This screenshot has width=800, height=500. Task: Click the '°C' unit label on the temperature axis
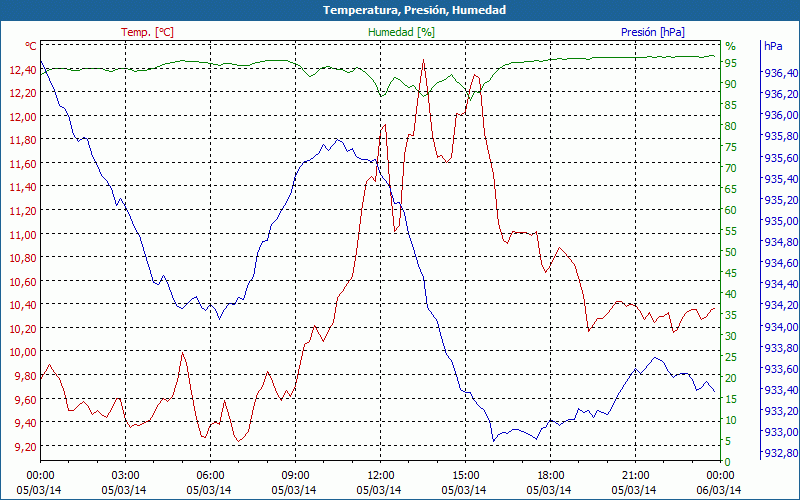31,46
